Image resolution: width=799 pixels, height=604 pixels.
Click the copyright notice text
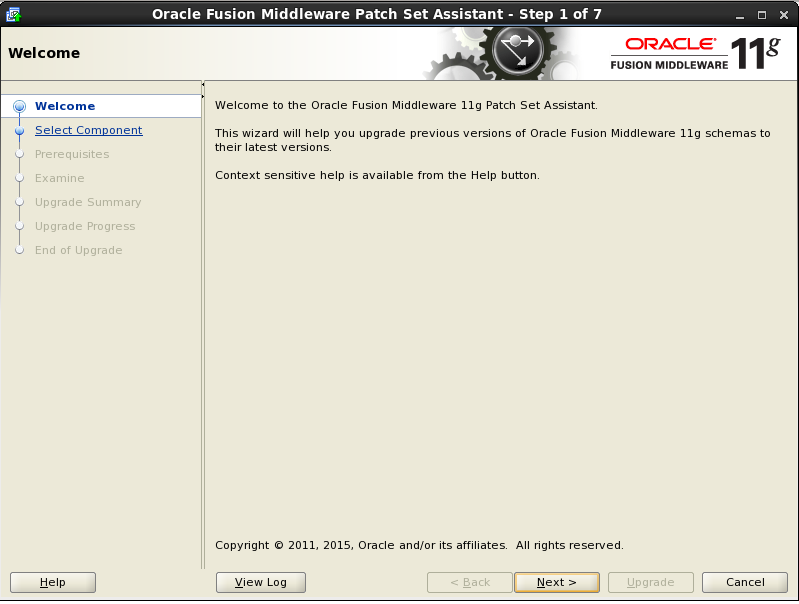(419, 545)
